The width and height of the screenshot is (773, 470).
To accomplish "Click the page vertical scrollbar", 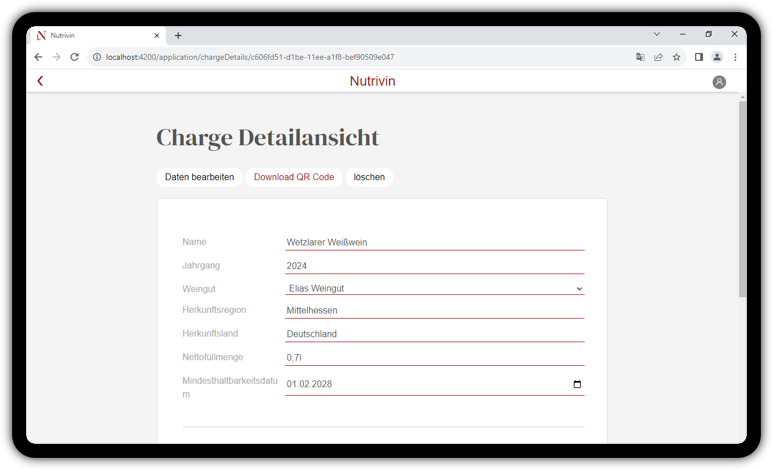I will pyautogui.click(x=741, y=200).
